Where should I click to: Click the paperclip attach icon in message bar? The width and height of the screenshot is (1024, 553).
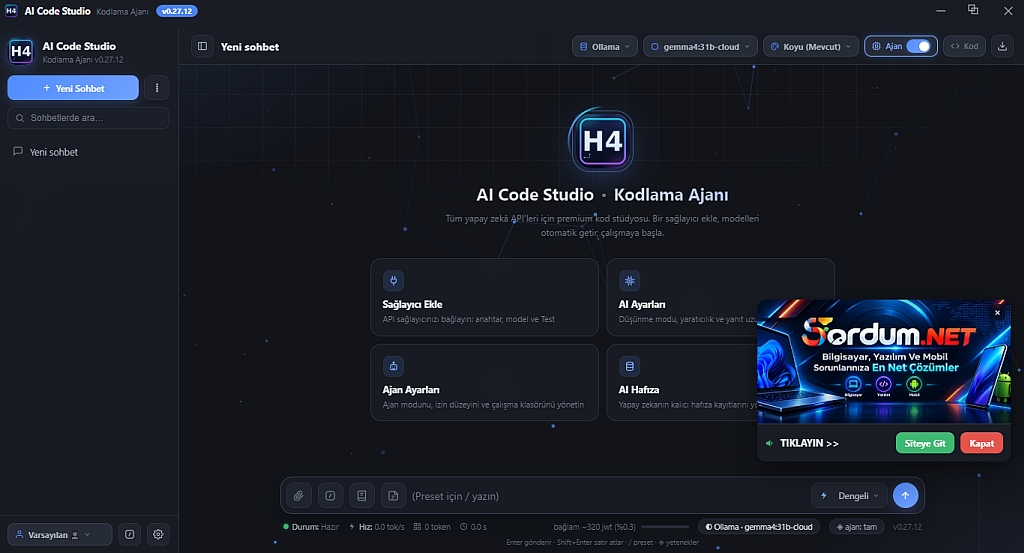click(298, 496)
